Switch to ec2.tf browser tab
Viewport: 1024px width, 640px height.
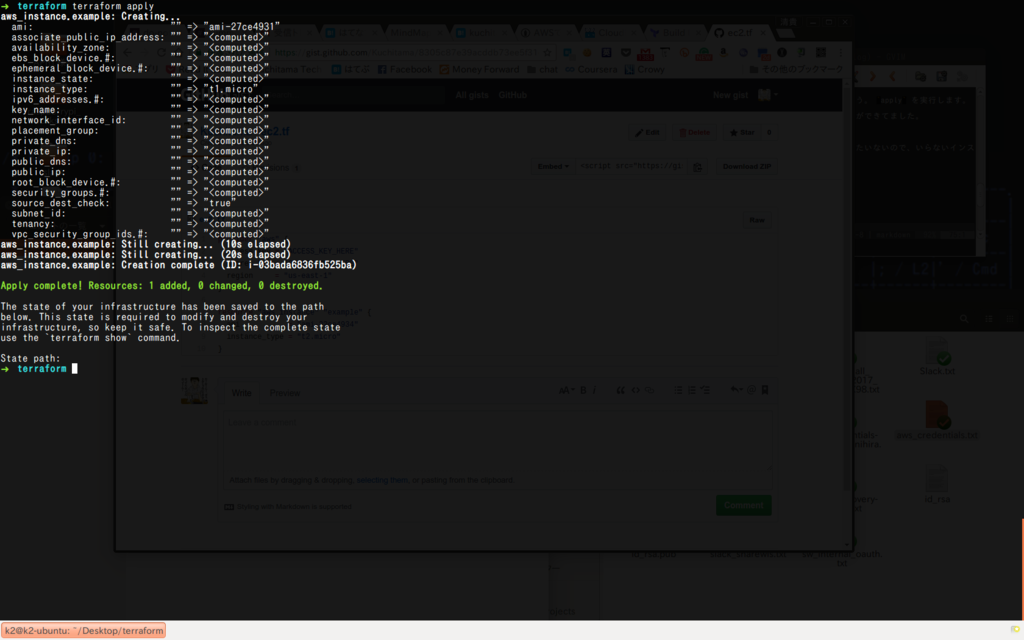pos(739,33)
